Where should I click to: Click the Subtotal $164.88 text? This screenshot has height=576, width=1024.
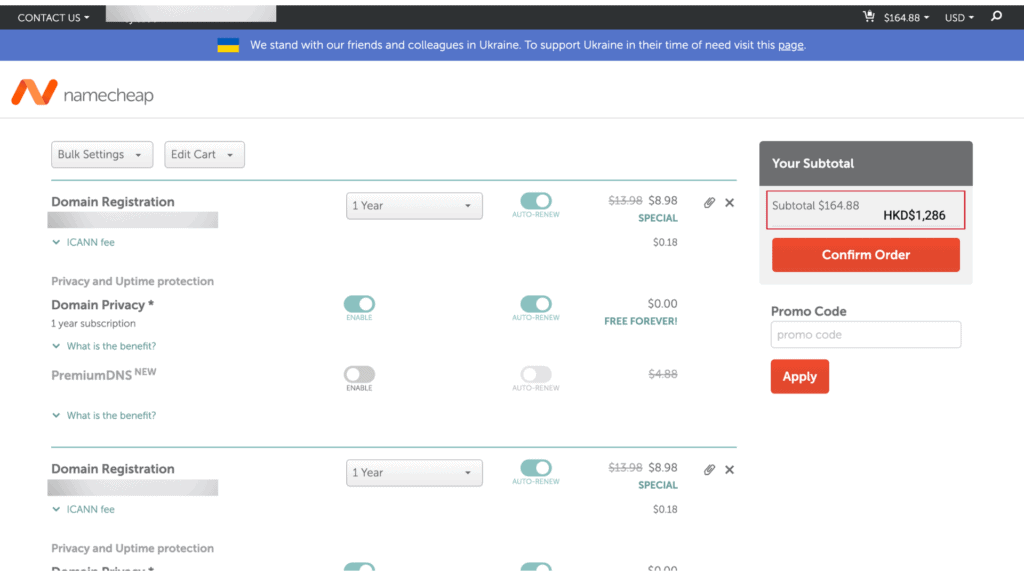click(x=815, y=205)
